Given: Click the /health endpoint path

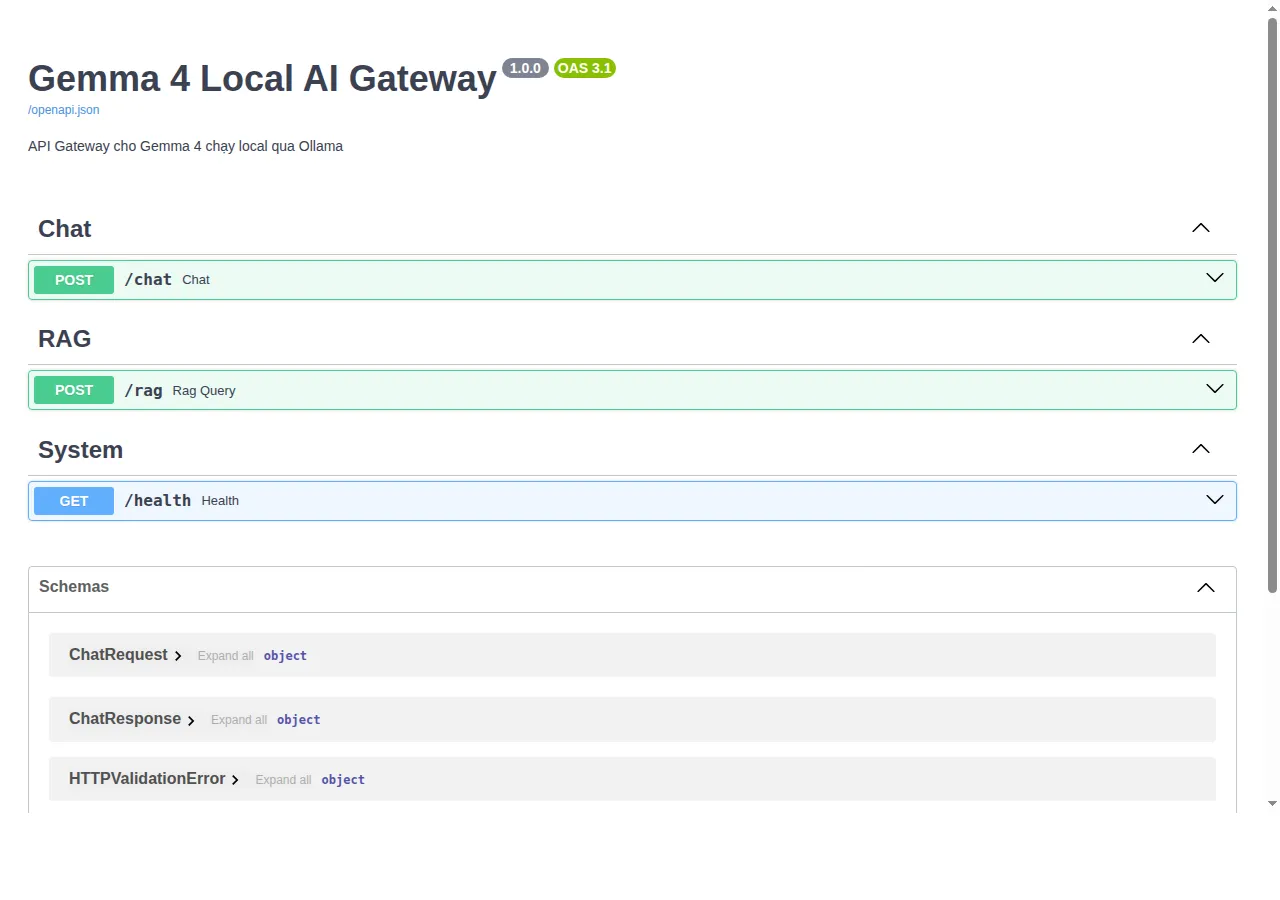Looking at the screenshot, I should [158, 501].
